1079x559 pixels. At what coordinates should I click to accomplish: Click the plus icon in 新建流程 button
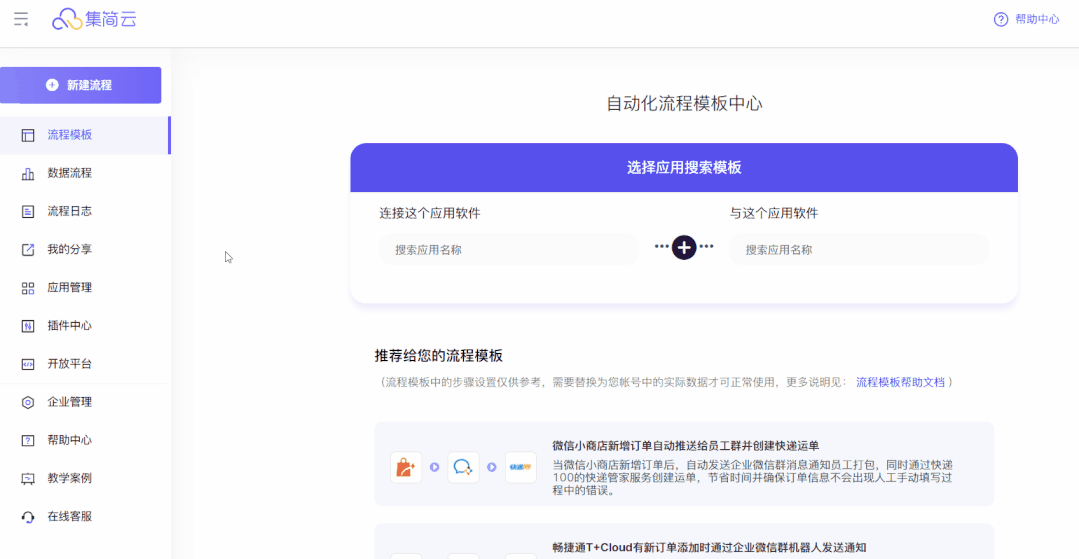(52, 85)
